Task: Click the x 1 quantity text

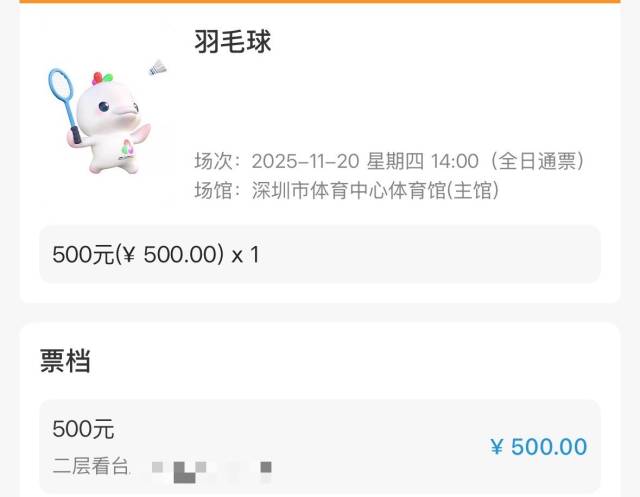Action: 245,255
